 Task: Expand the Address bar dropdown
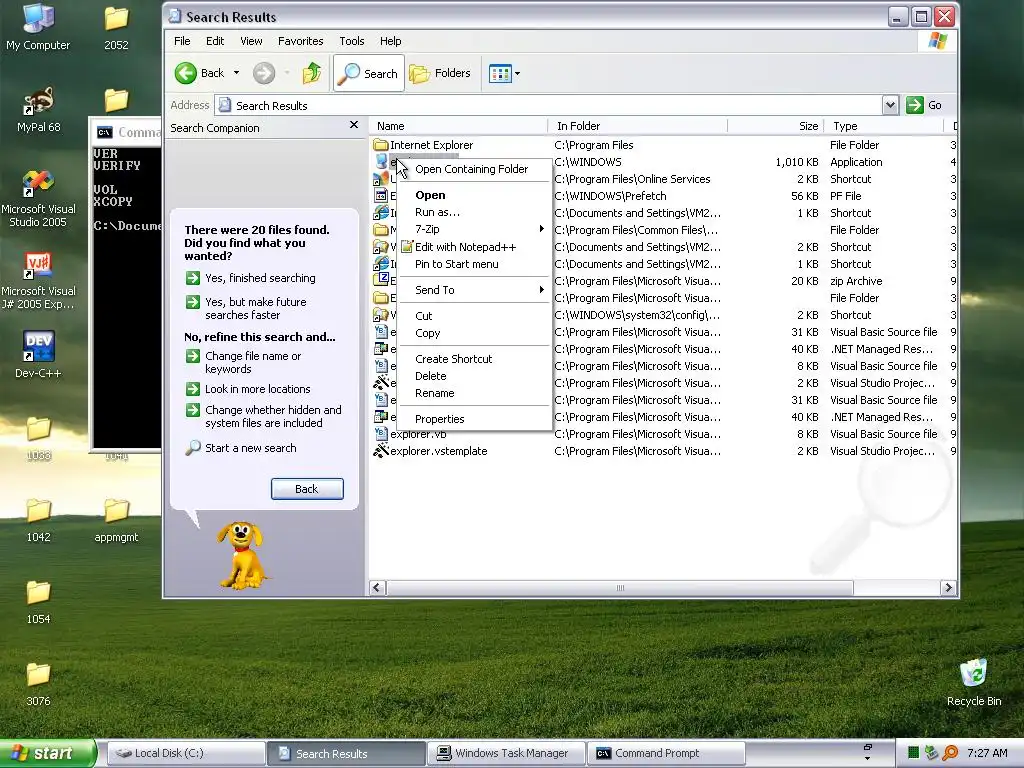890,105
